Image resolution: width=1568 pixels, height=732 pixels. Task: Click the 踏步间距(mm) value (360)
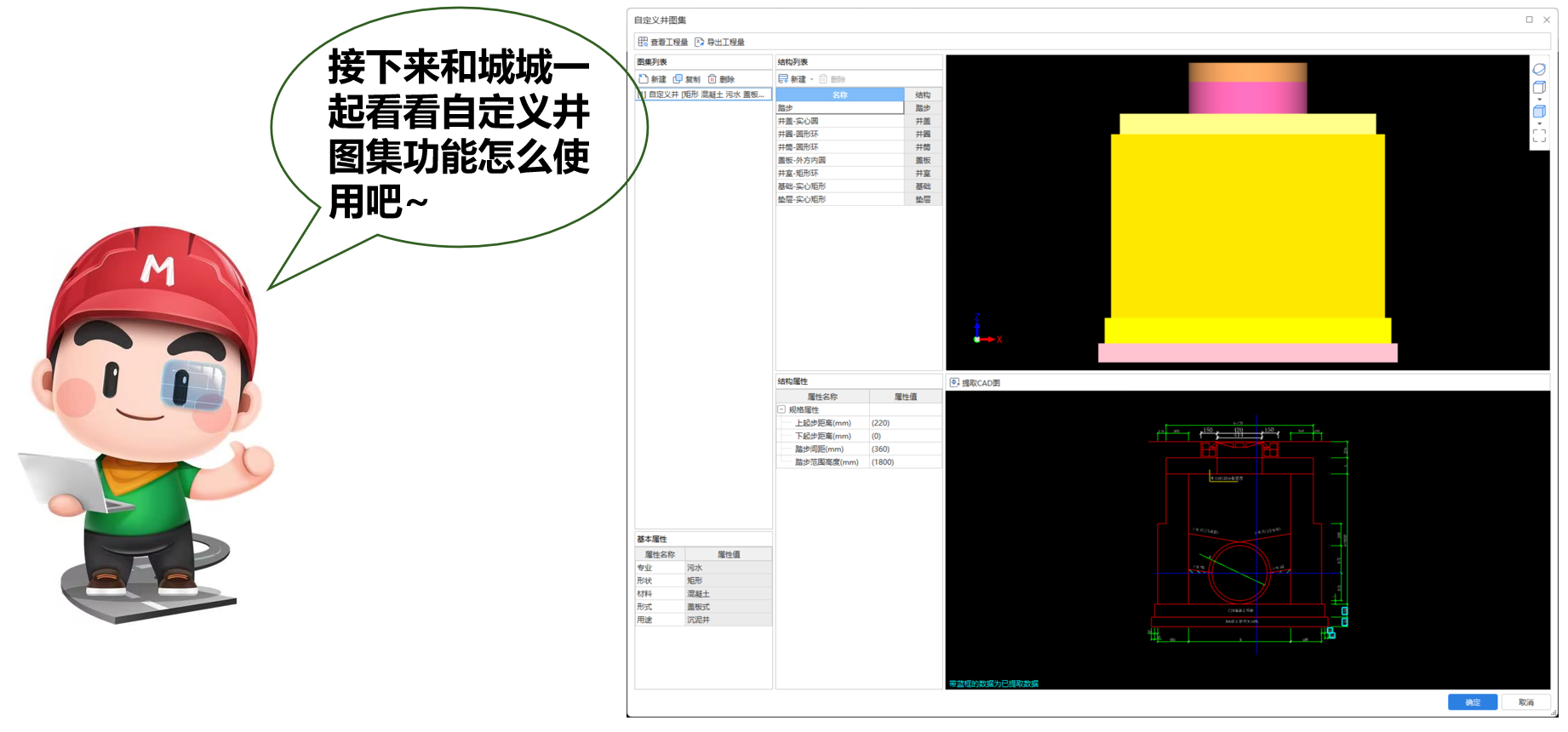point(906,449)
